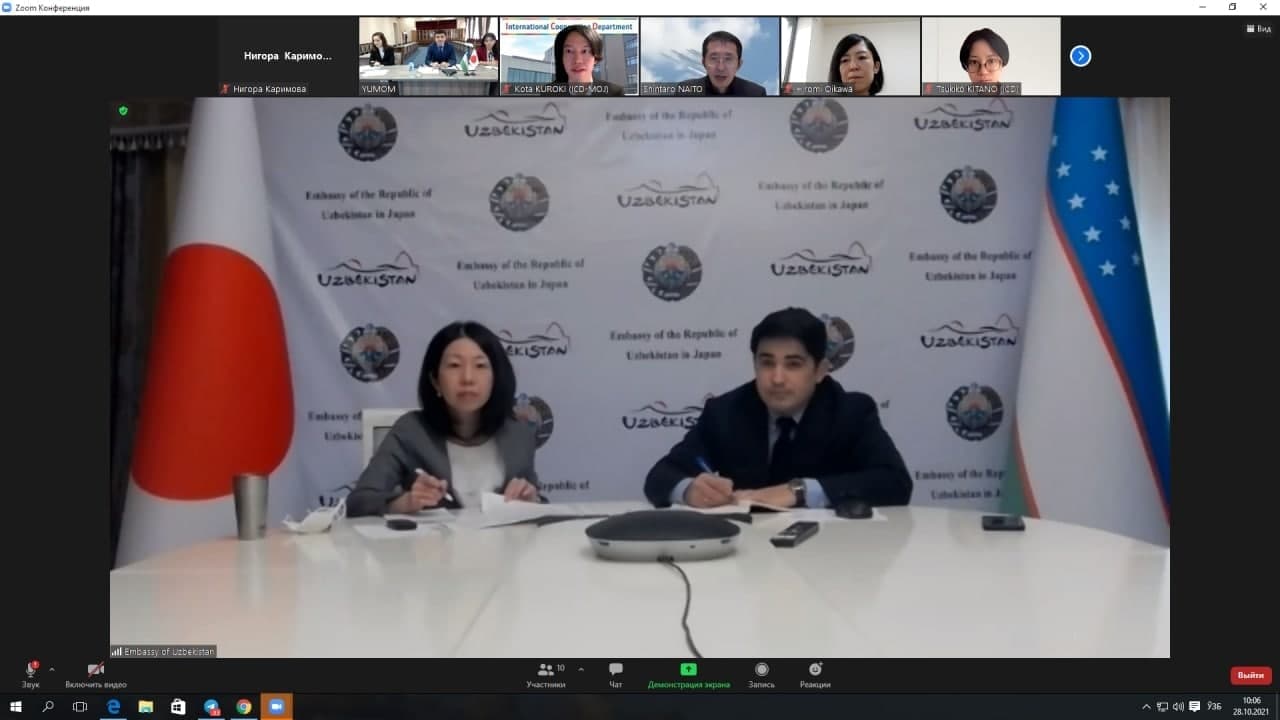This screenshot has width=1280, height=720.
Task: Leave meeting with red Выйти button
Action: point(1251,675)
